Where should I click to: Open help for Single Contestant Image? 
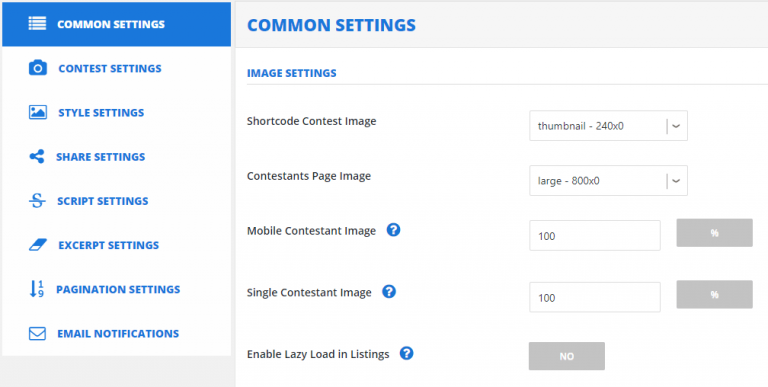[x=389, y=292]
